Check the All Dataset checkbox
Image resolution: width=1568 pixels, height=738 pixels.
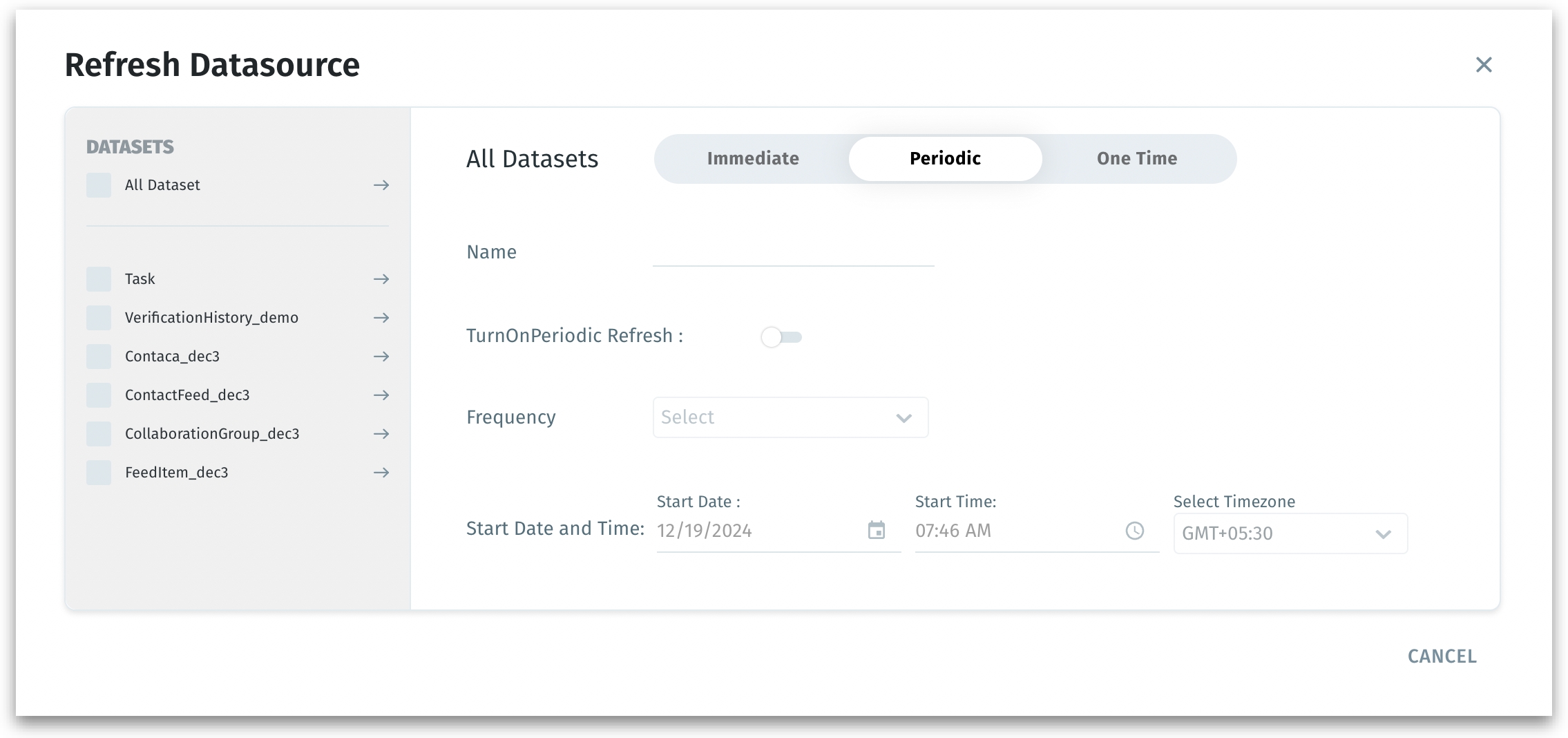tap(99, 185)
